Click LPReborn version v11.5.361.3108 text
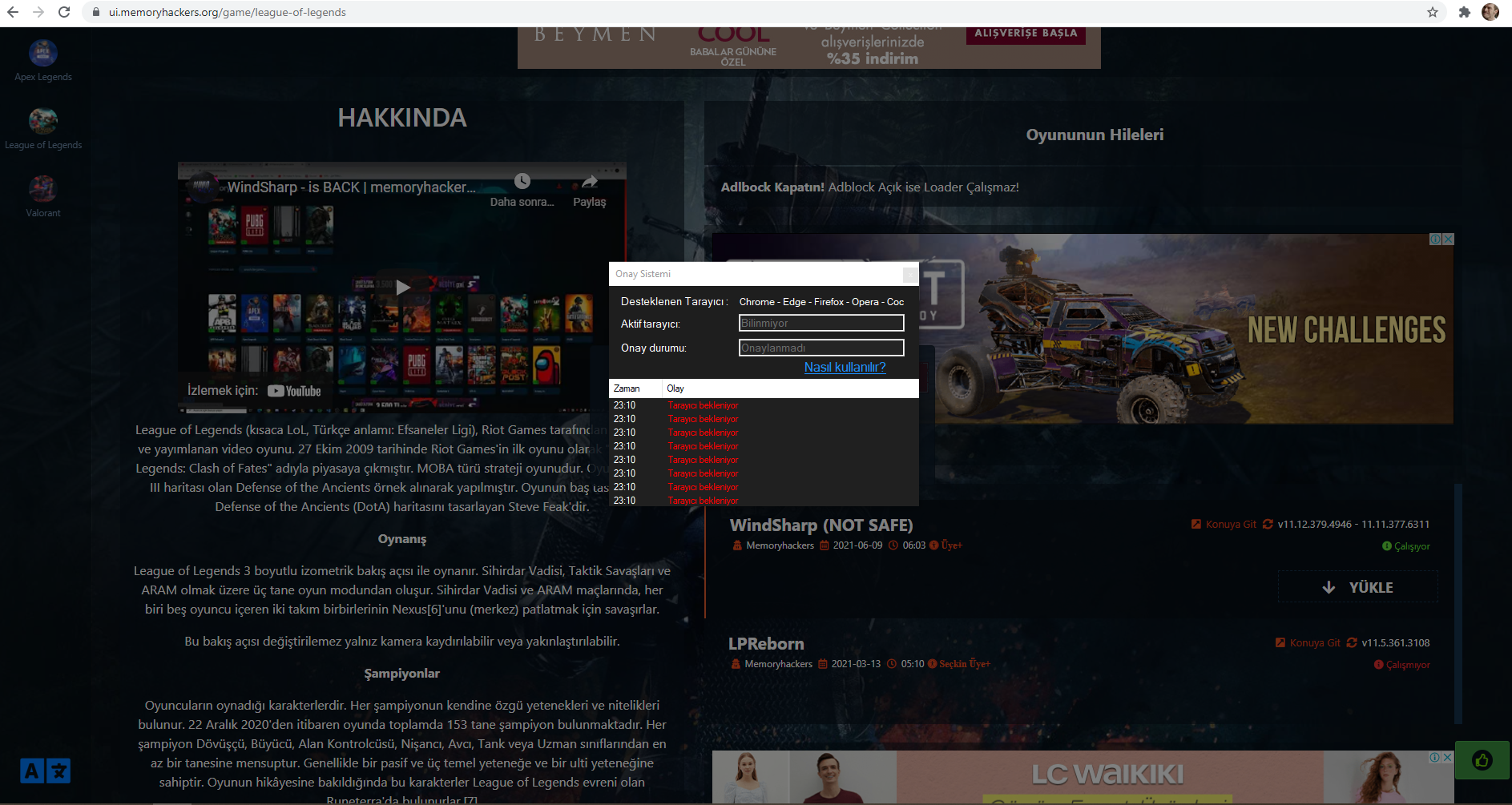Viewport: 1512px width, 805px height. coord(1396,642)
